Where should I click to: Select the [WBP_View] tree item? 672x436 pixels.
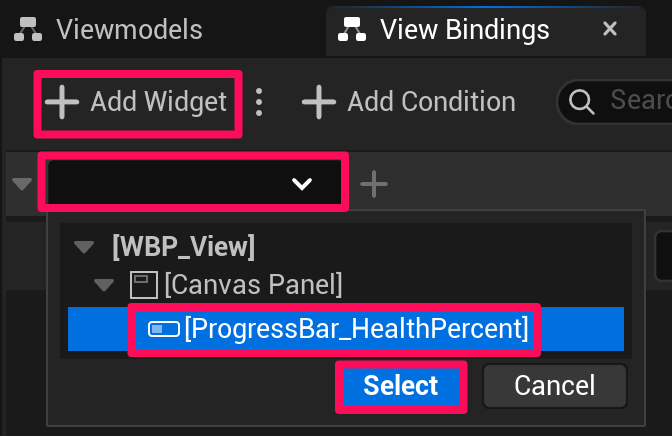183,245
